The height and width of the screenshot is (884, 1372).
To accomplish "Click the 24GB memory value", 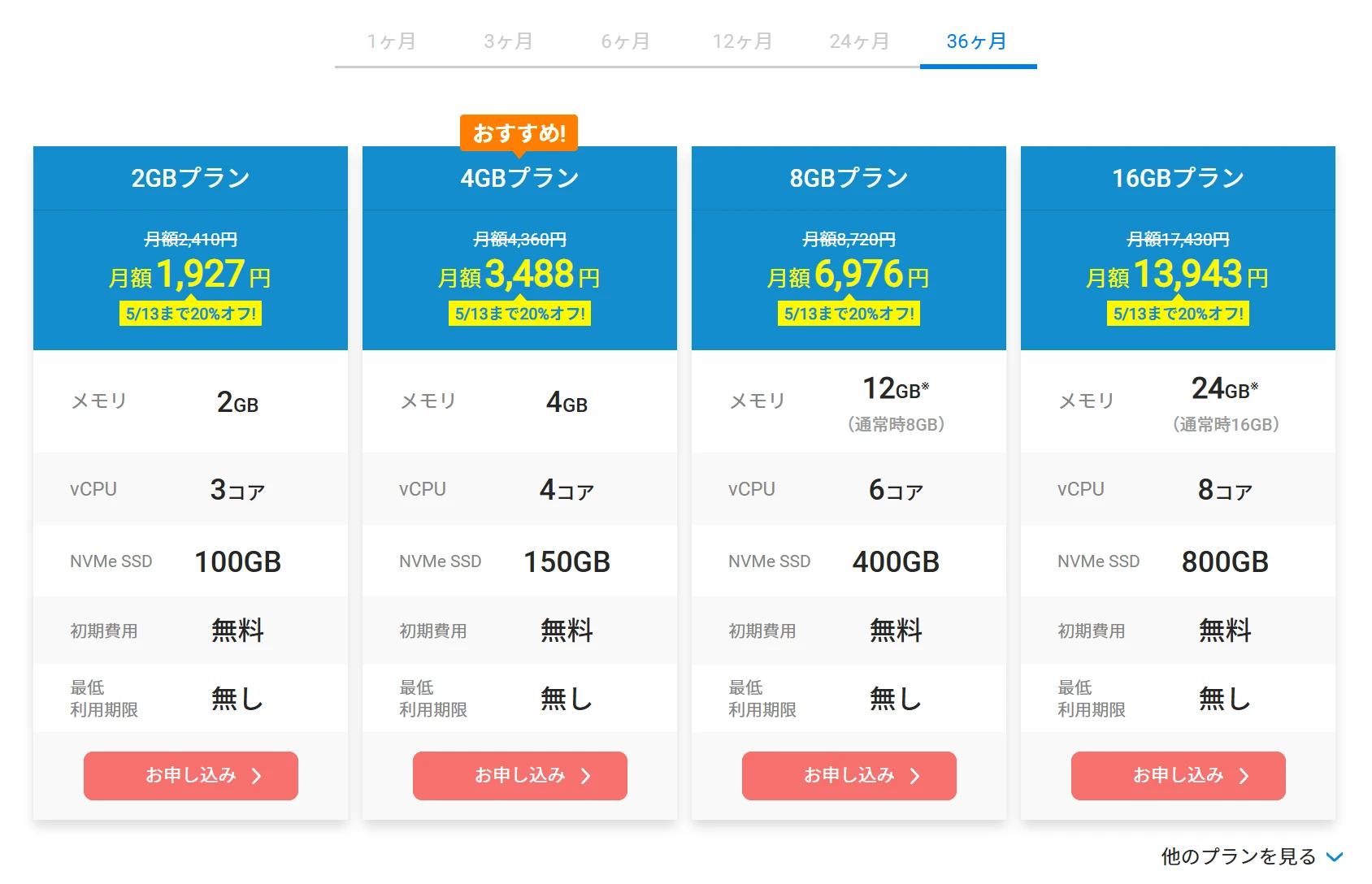I will (1225, 389).
